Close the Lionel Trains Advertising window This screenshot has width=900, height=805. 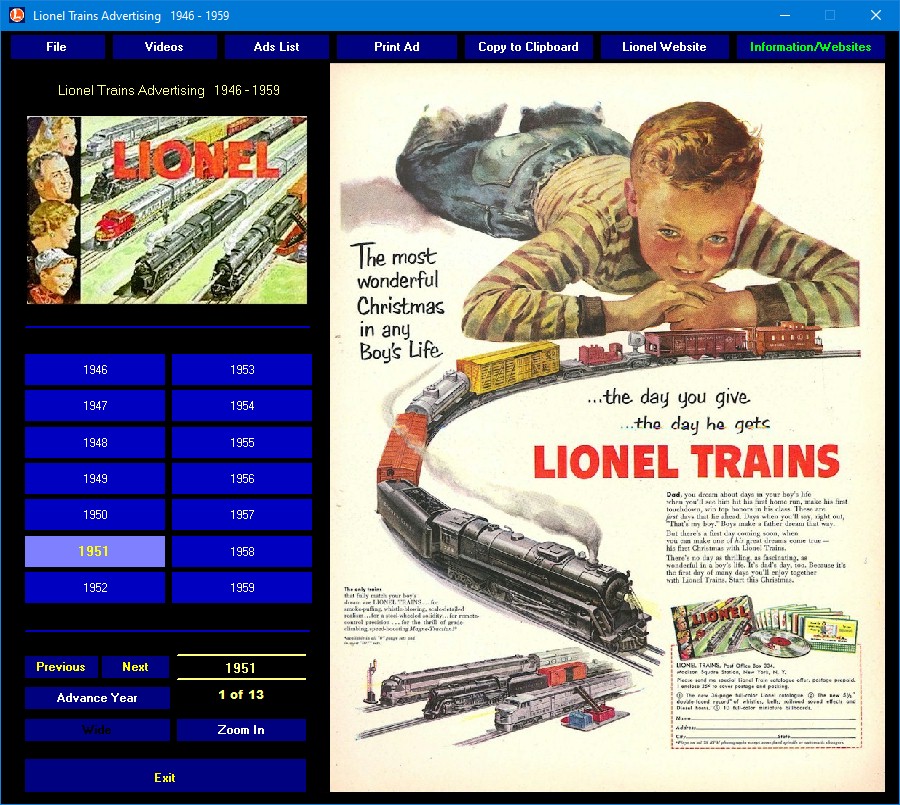pos(875,16)
